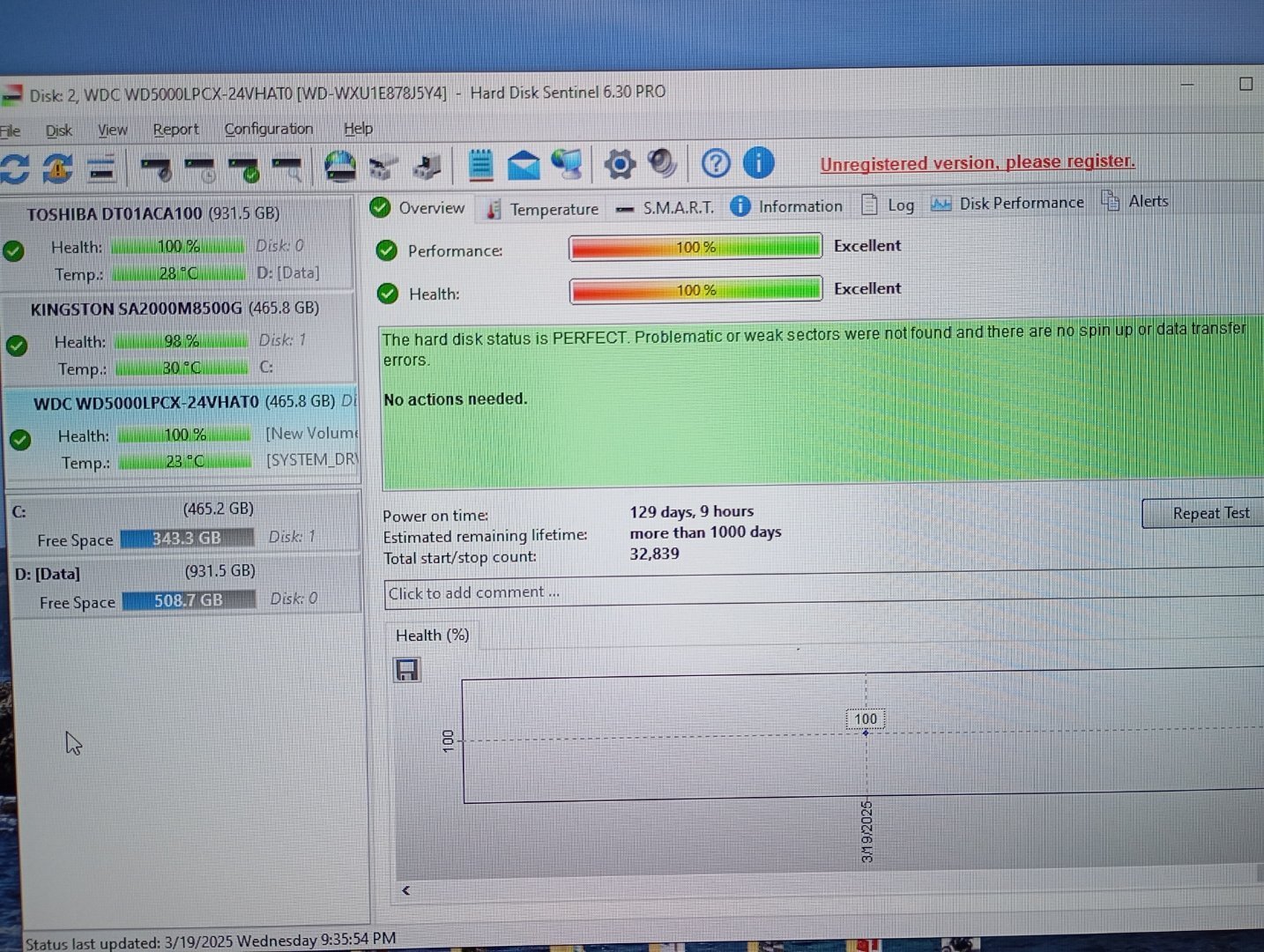Click the 3/19/2025 date label on graph

[866, 831]
